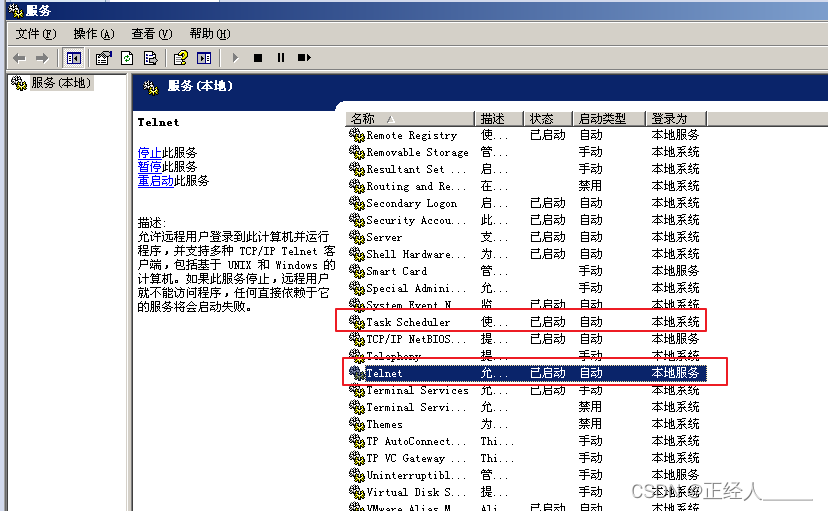Image resolution: width=828 pixels, height=511 pixels.
Task: Select the Security Accou... service row
Action: click(526, 220)
